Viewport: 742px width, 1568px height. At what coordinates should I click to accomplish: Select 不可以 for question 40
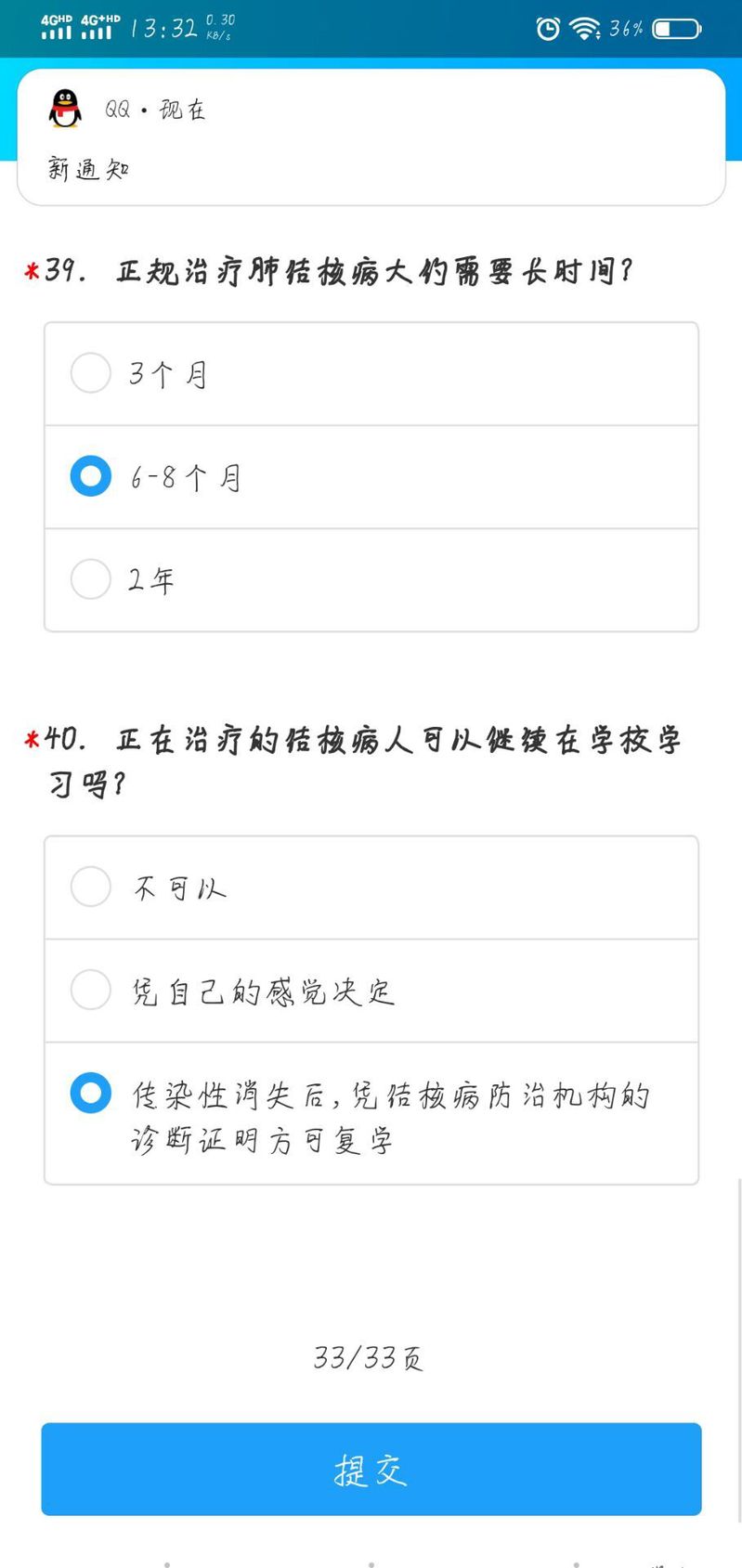coord(91,887)
